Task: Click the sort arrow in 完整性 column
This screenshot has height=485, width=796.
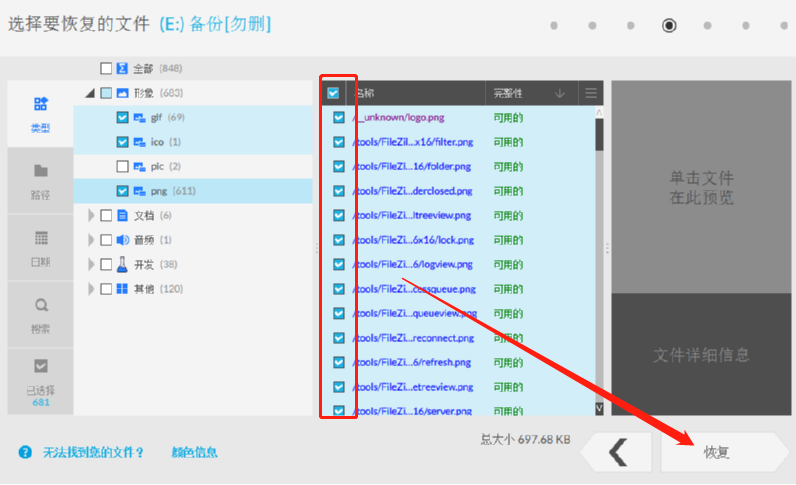Action: 559,93
